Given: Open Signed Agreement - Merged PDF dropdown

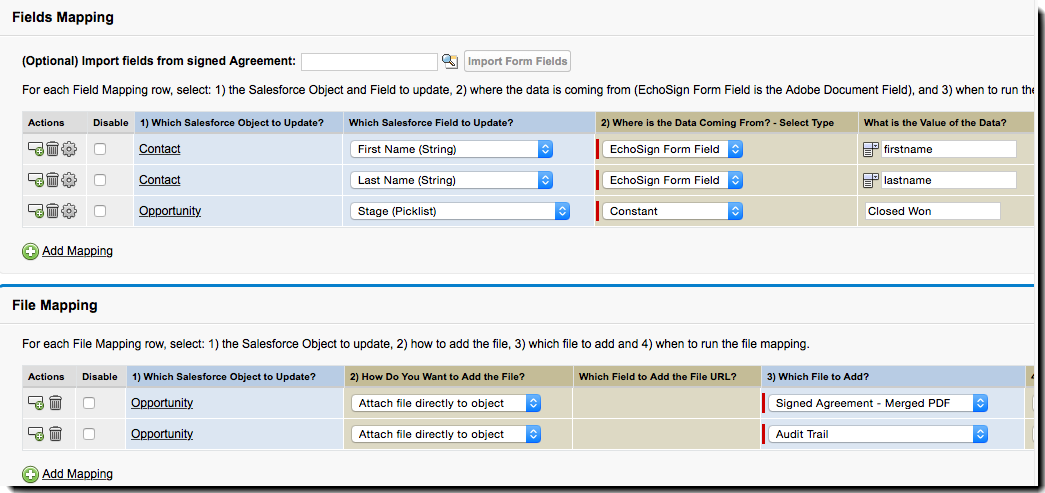Looking at the screenshot, I should click(877, 403).
